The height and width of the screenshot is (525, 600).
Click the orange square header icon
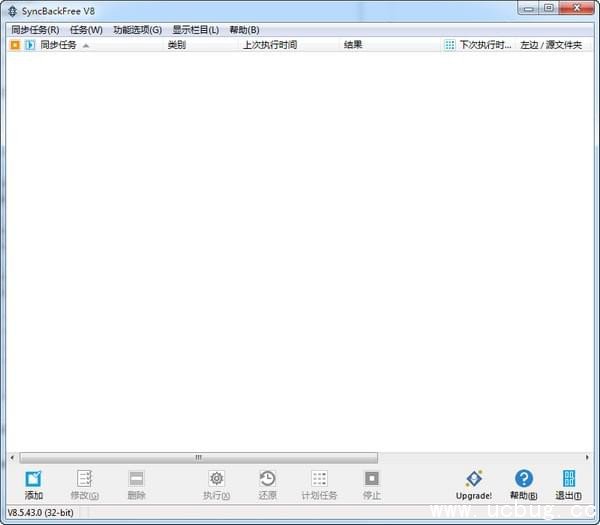click(15, 45)
